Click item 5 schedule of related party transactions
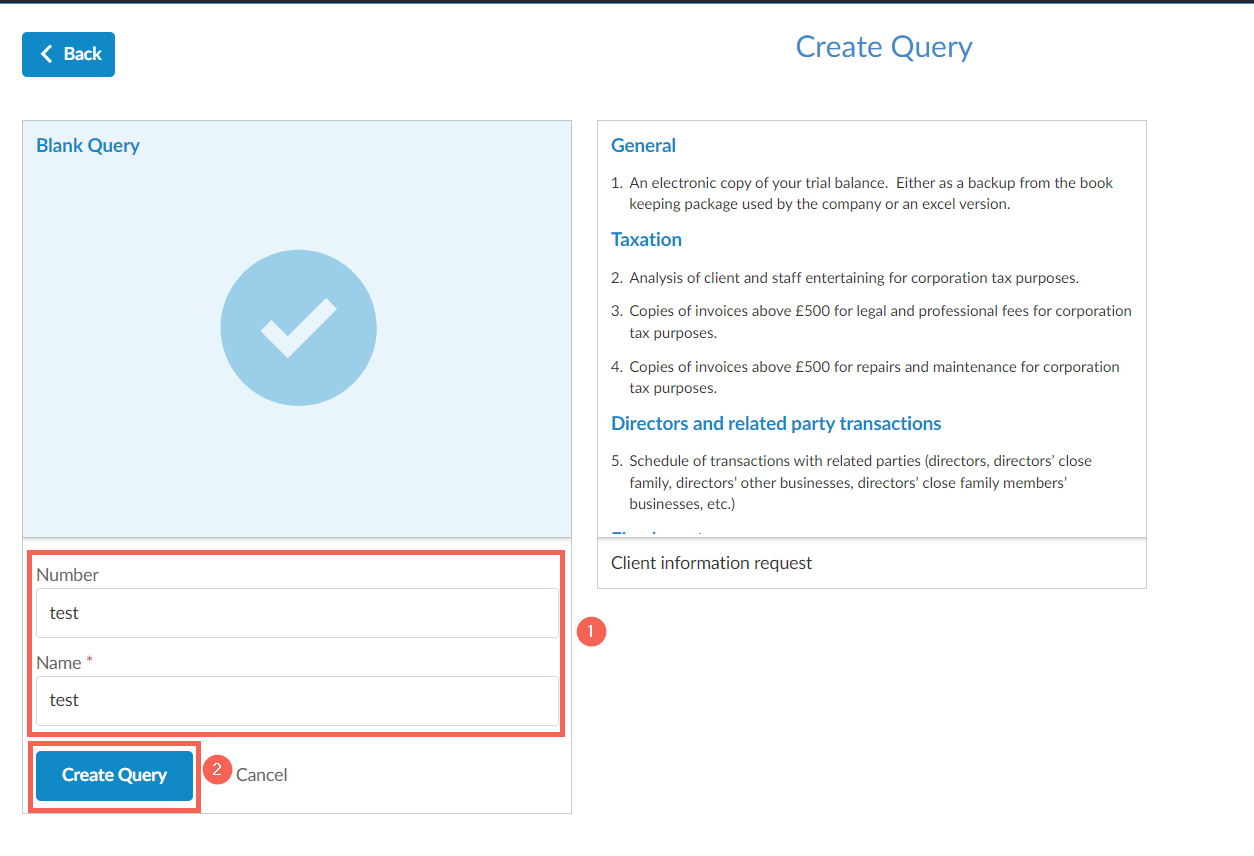The width and height of the screenshot is (1254, 856). point(851,483)
